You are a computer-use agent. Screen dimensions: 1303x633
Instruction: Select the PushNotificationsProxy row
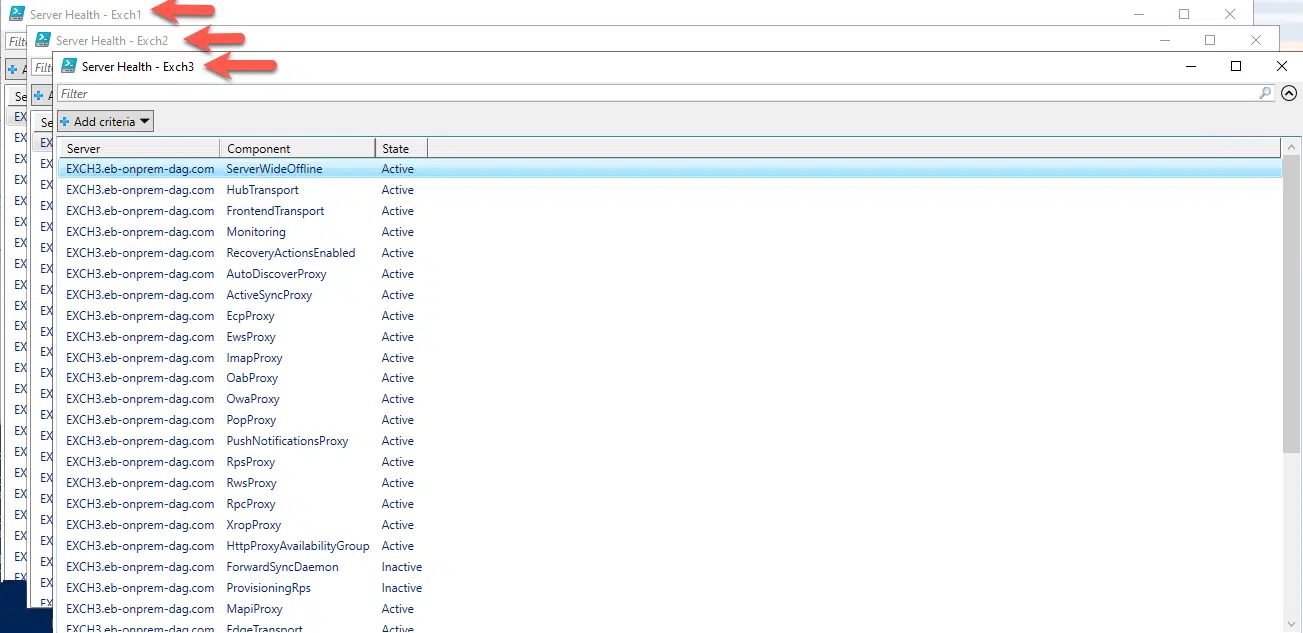point(669,441)
